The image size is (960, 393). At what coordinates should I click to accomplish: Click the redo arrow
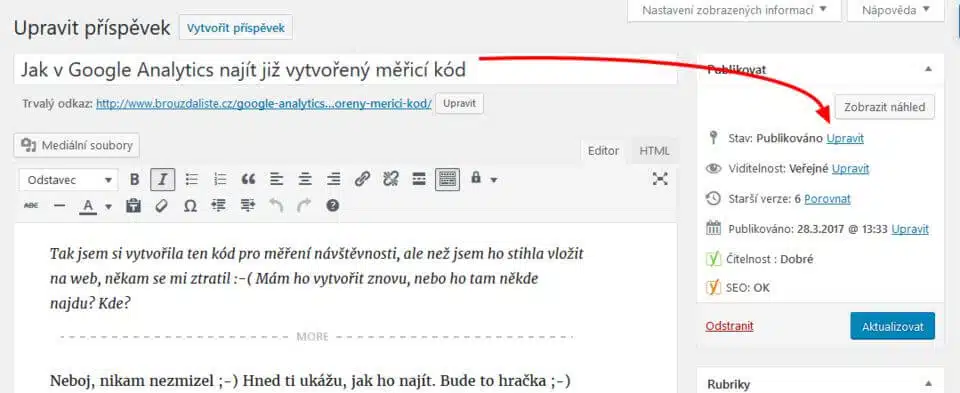[x=304, y=206]
